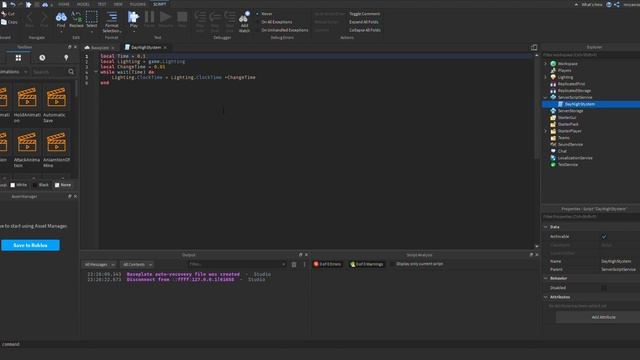Collapse the Behavior properties section

[x=546, y=278]
